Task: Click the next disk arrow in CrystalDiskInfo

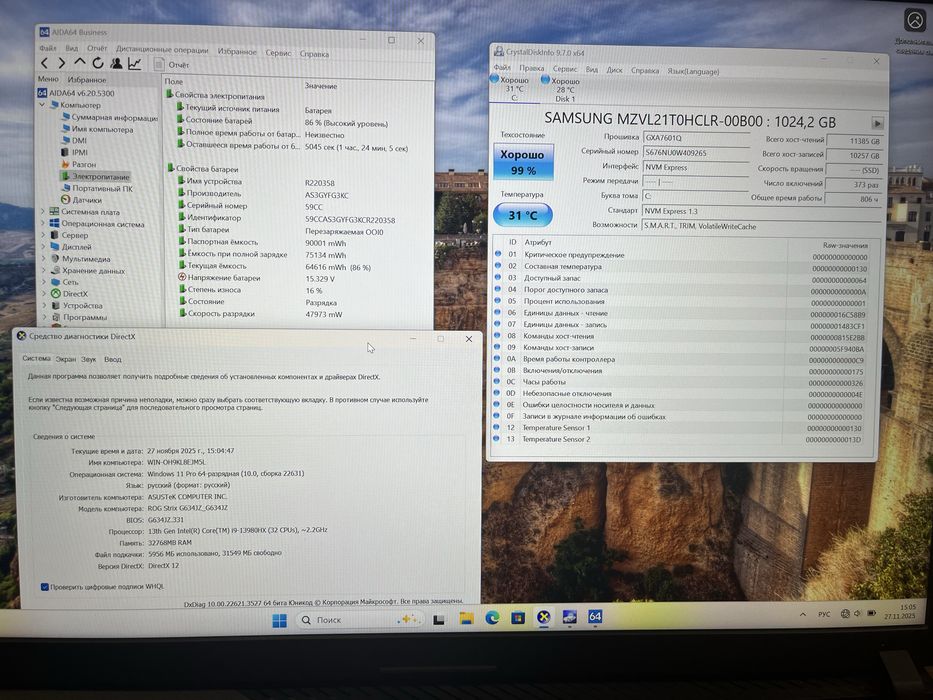Action: point(877,123)
